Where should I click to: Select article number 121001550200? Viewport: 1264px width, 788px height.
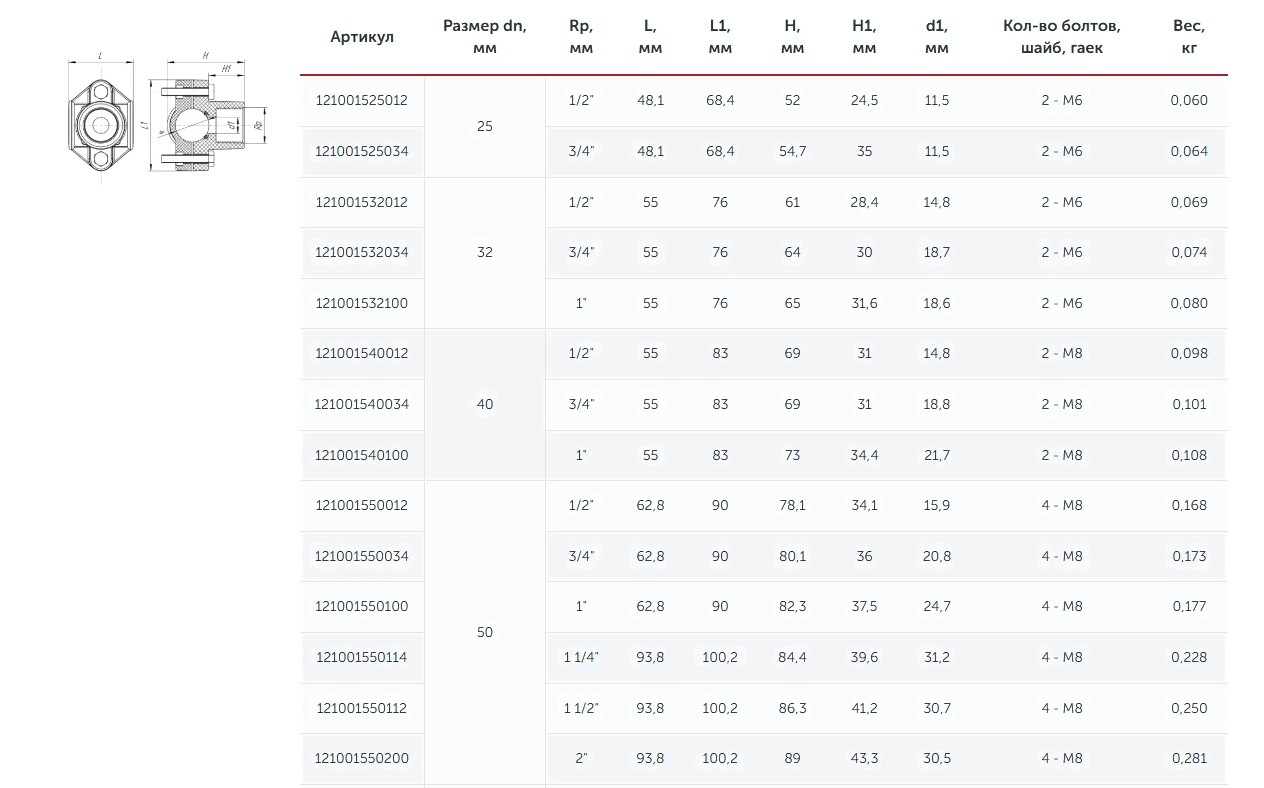click(362, 758)
